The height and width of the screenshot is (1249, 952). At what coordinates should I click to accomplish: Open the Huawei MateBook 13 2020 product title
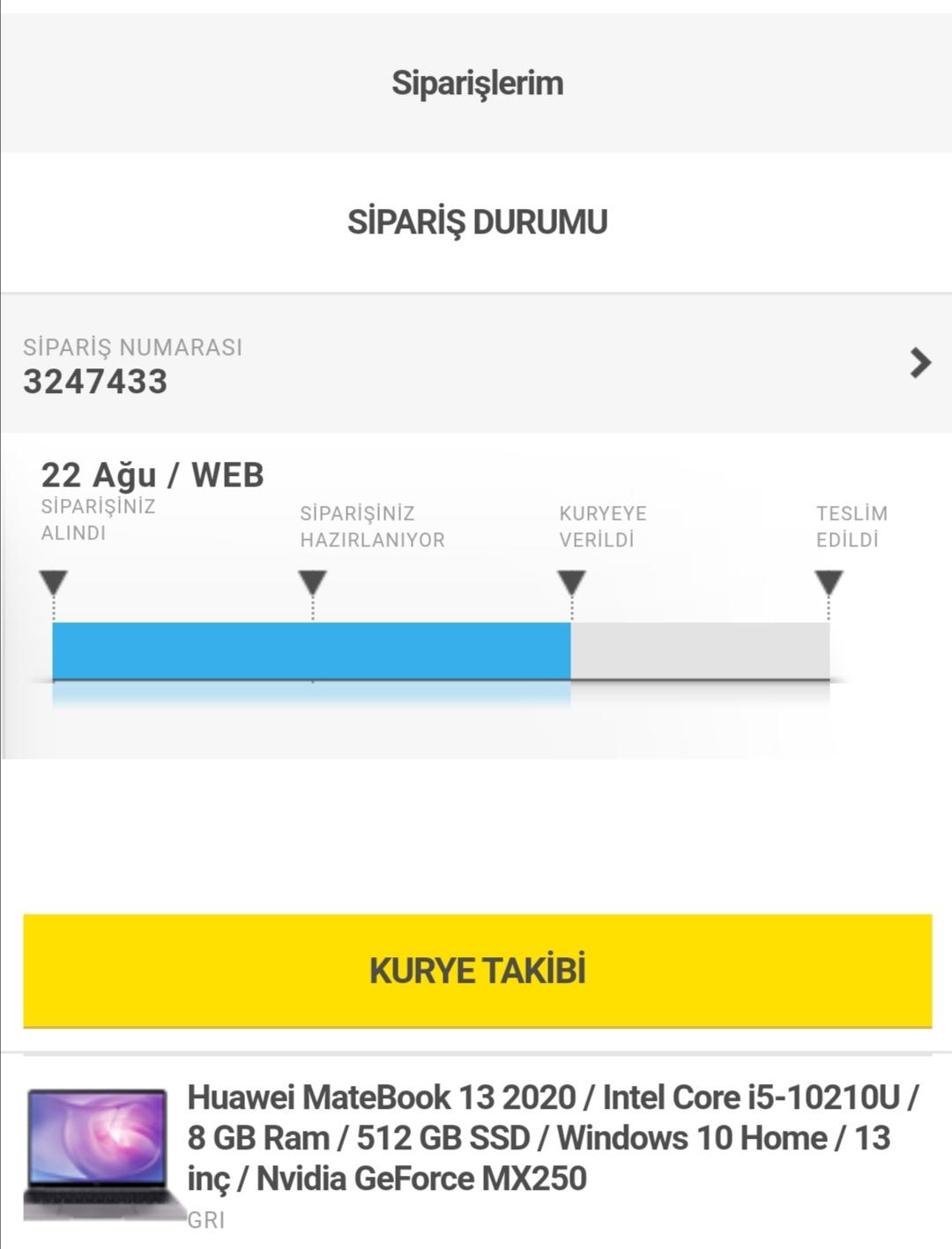coord(553,1137)
